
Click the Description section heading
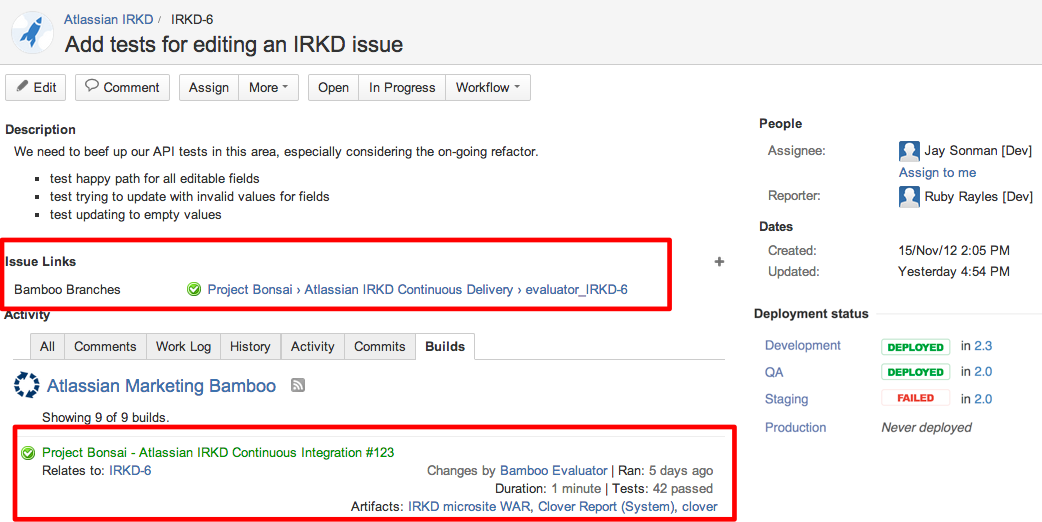41,130
